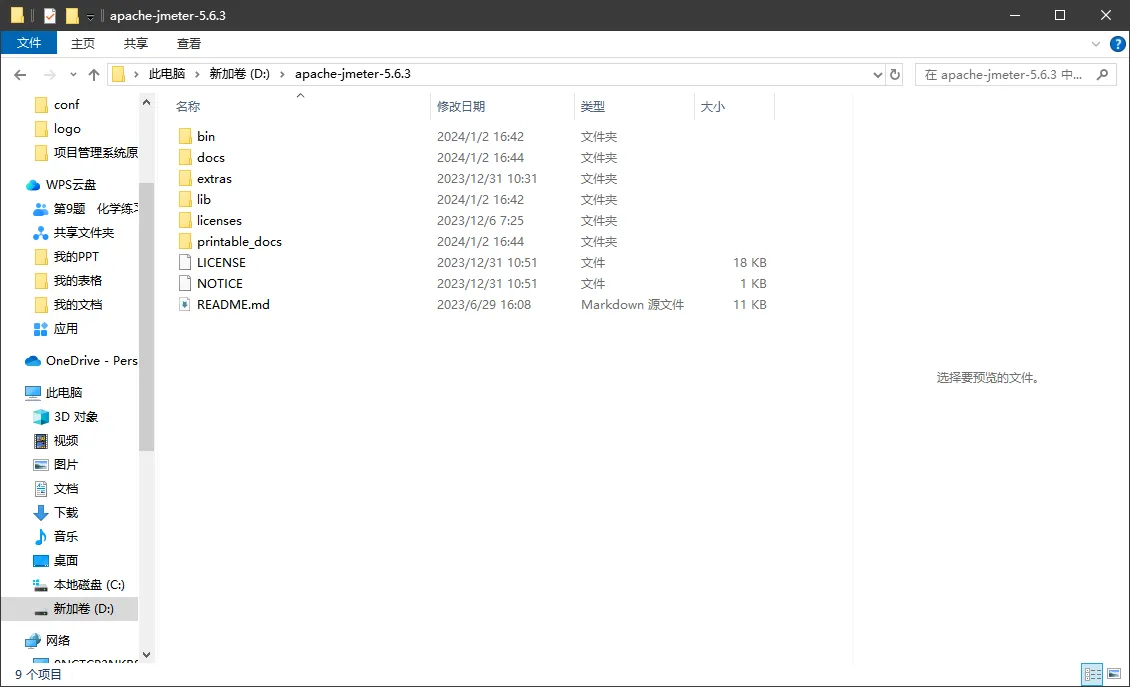Switch to large icons view in status bar

pos(1114,674)
